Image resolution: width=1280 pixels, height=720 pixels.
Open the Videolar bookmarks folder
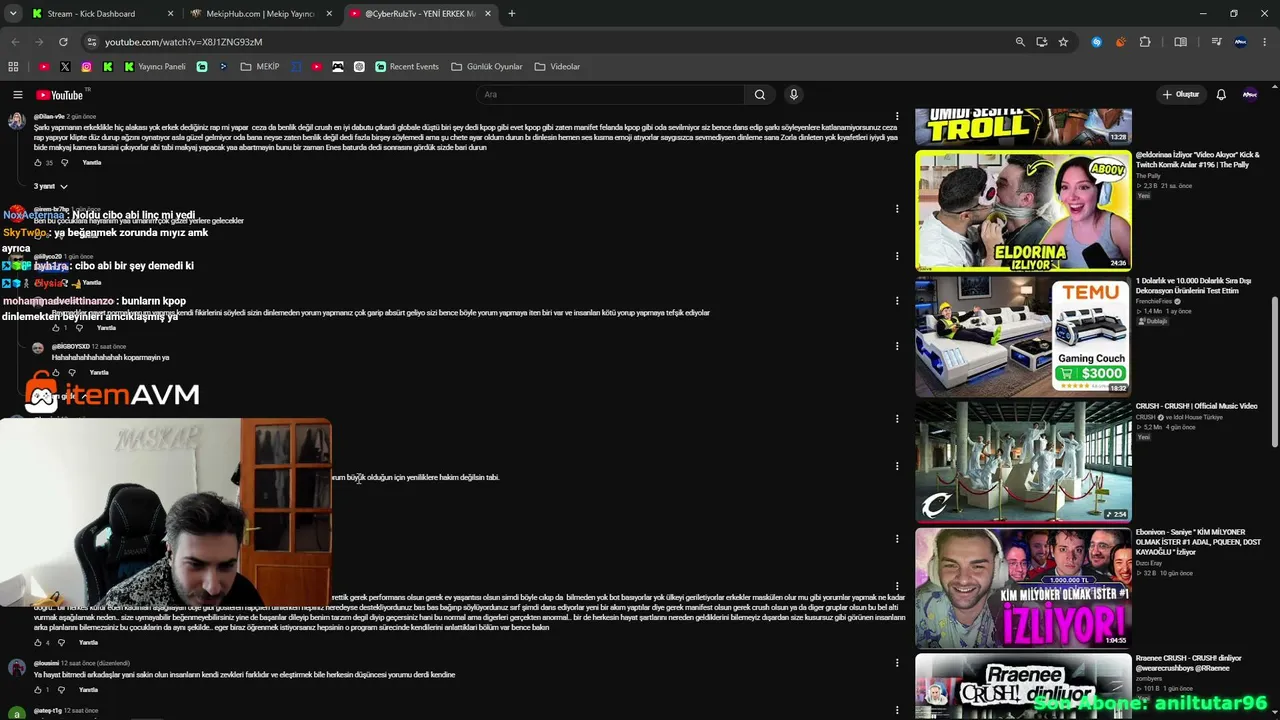tap(557, 67)
